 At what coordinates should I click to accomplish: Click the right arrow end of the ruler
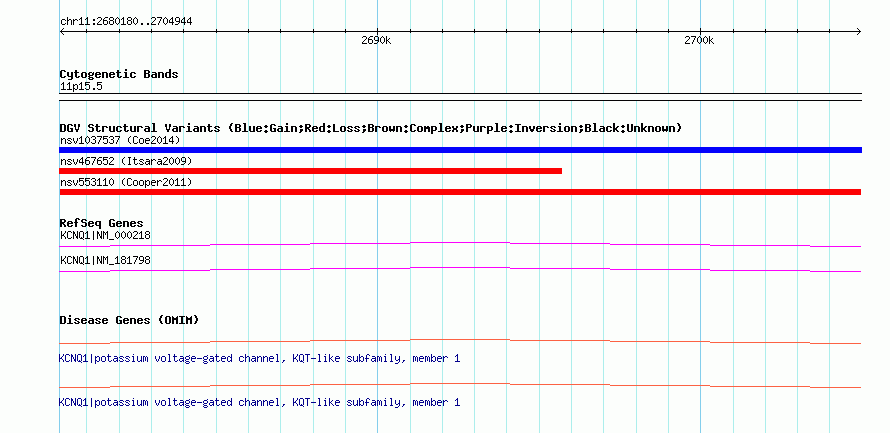[858, 32]
